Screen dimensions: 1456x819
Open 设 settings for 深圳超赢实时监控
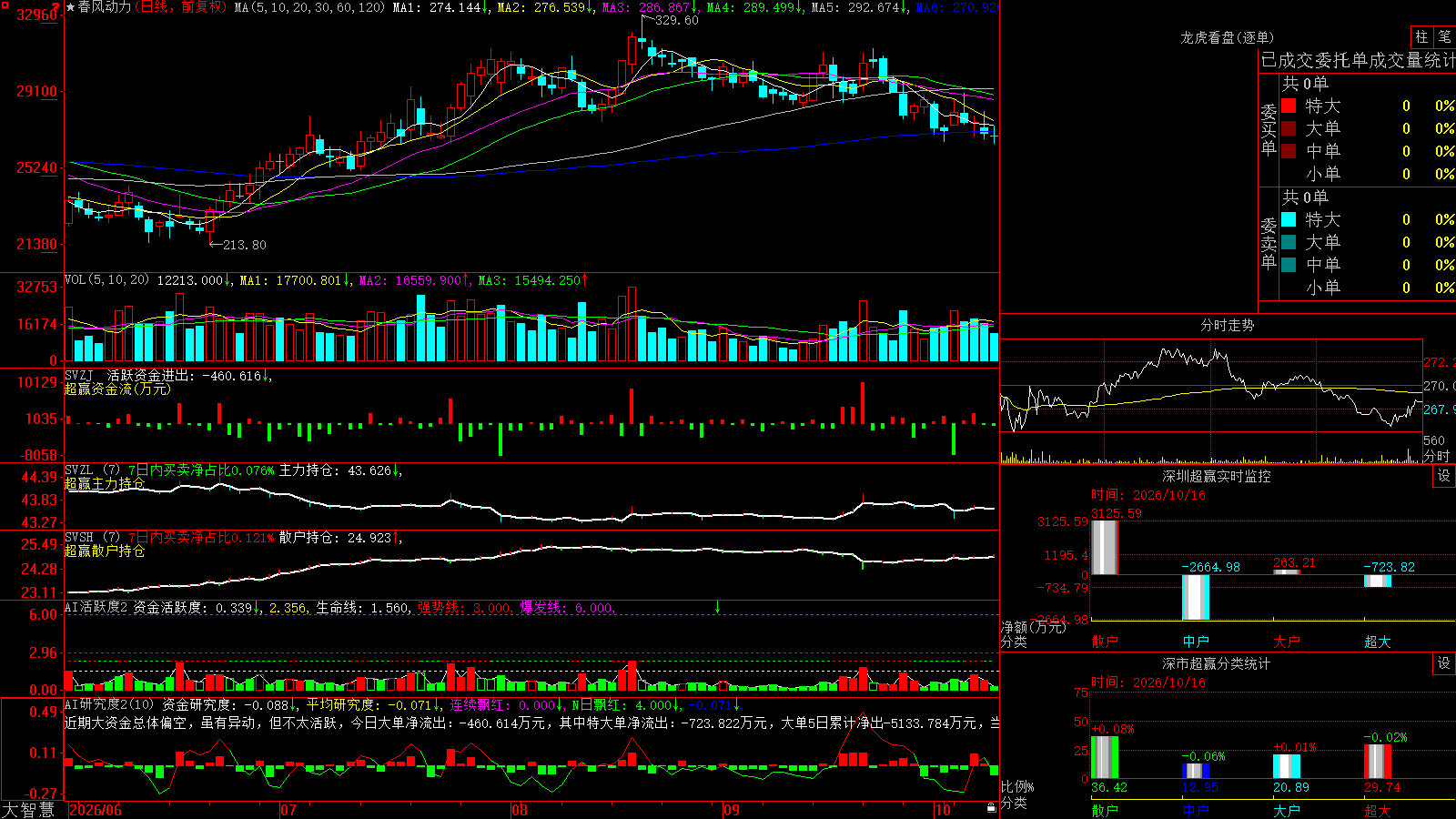pos(1444,476)
